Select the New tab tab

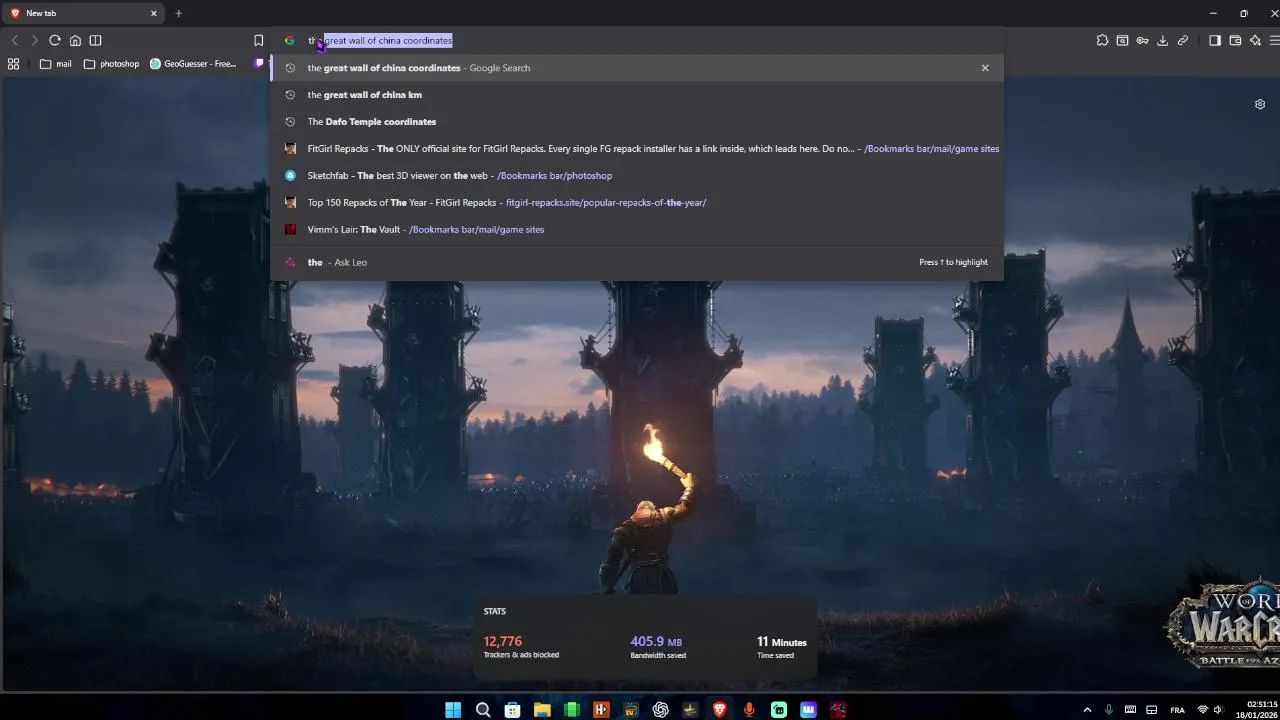click(83, 13)
